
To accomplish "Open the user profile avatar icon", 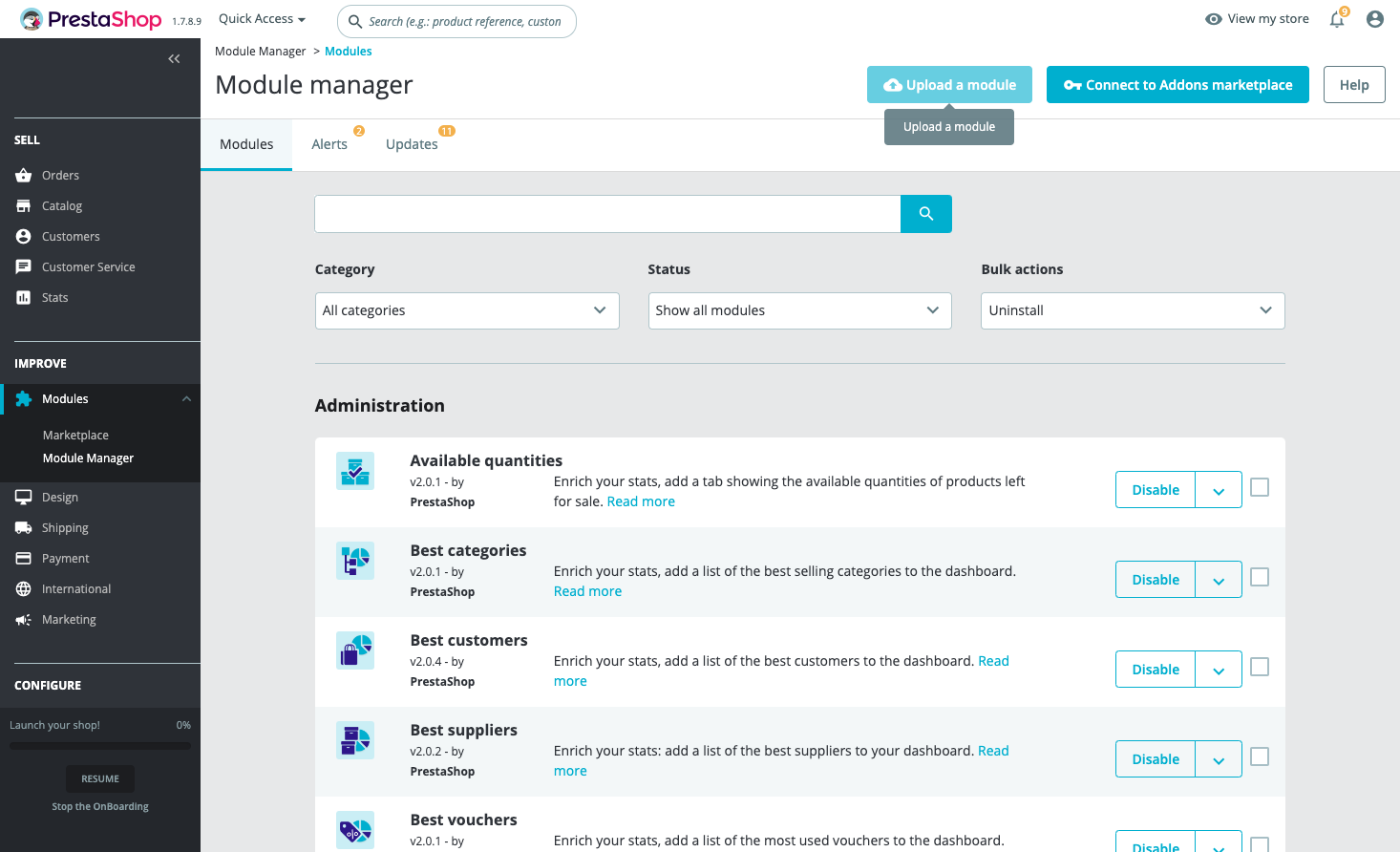I will (x=1375, y=19).
